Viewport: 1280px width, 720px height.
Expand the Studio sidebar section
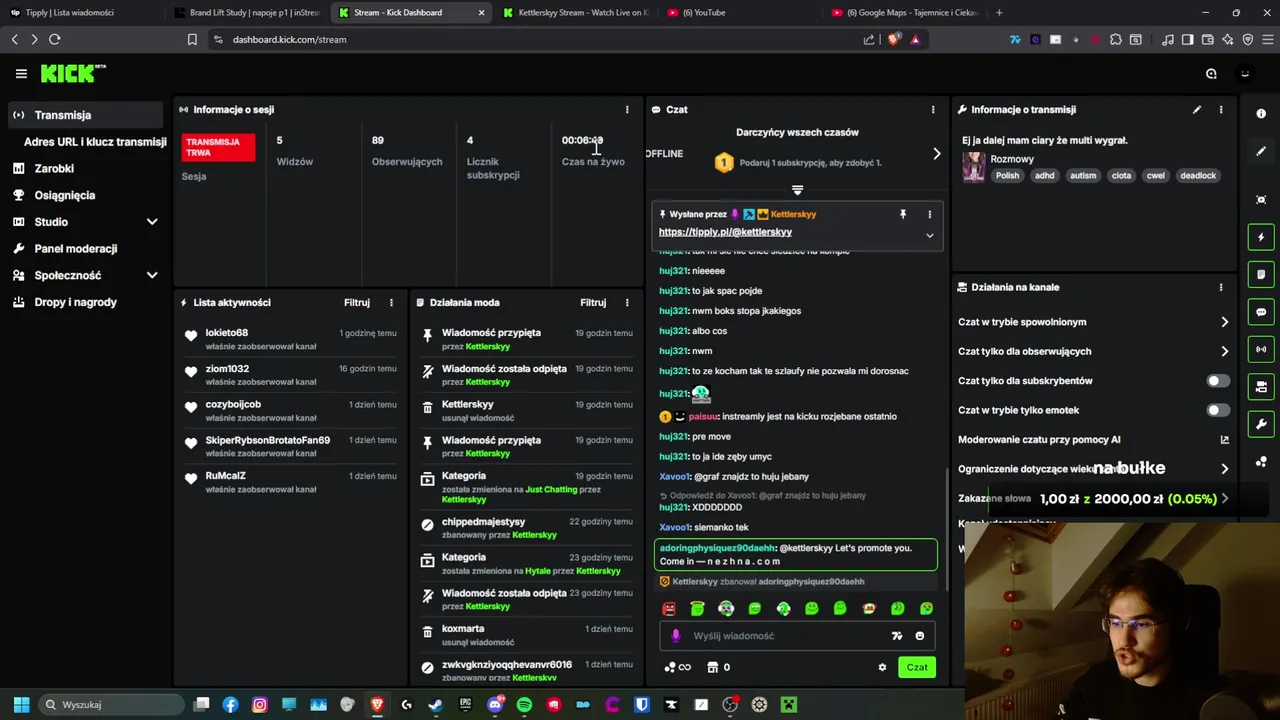click(x=152, y=222)
